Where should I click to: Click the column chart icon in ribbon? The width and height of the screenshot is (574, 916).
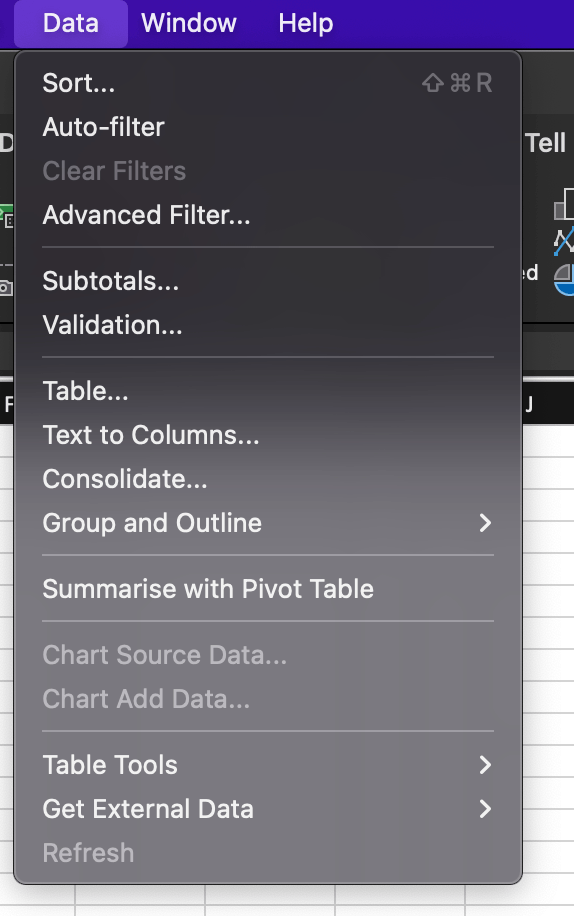pyautogui.click(x=564, y=203)
